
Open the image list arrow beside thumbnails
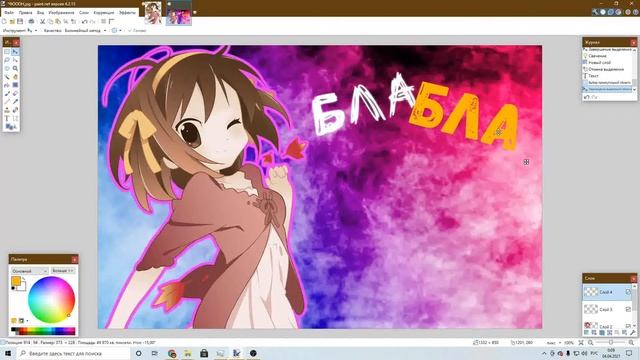point(195,12)
